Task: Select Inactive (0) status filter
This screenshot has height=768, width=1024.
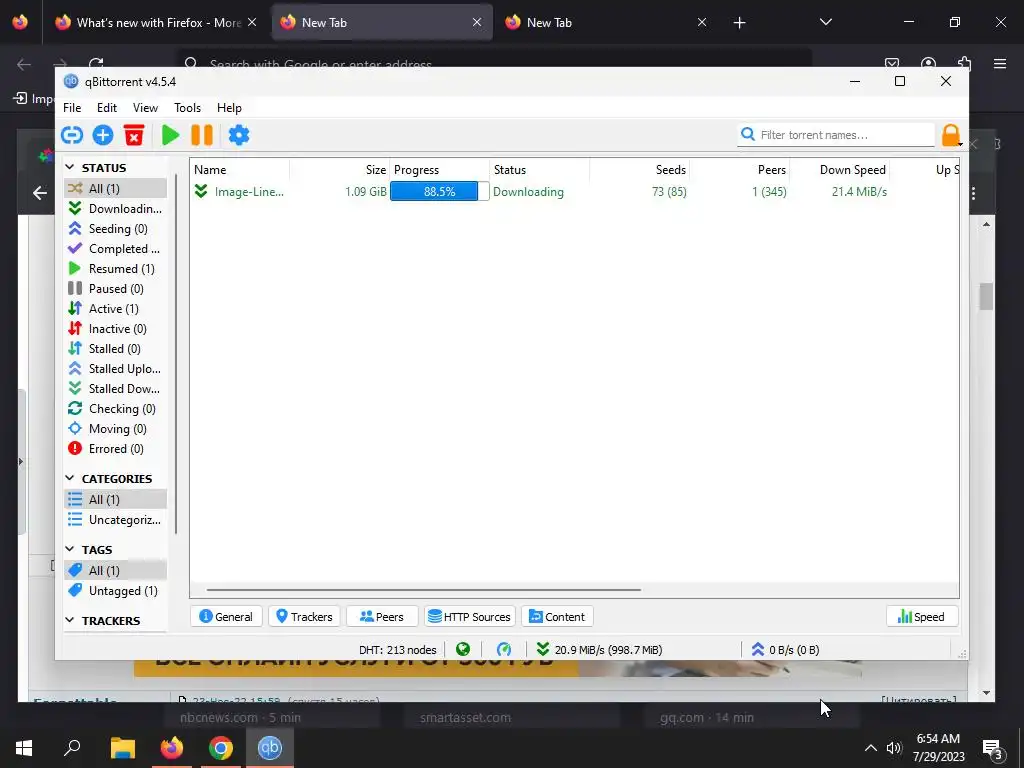Action: coord(116,328)
